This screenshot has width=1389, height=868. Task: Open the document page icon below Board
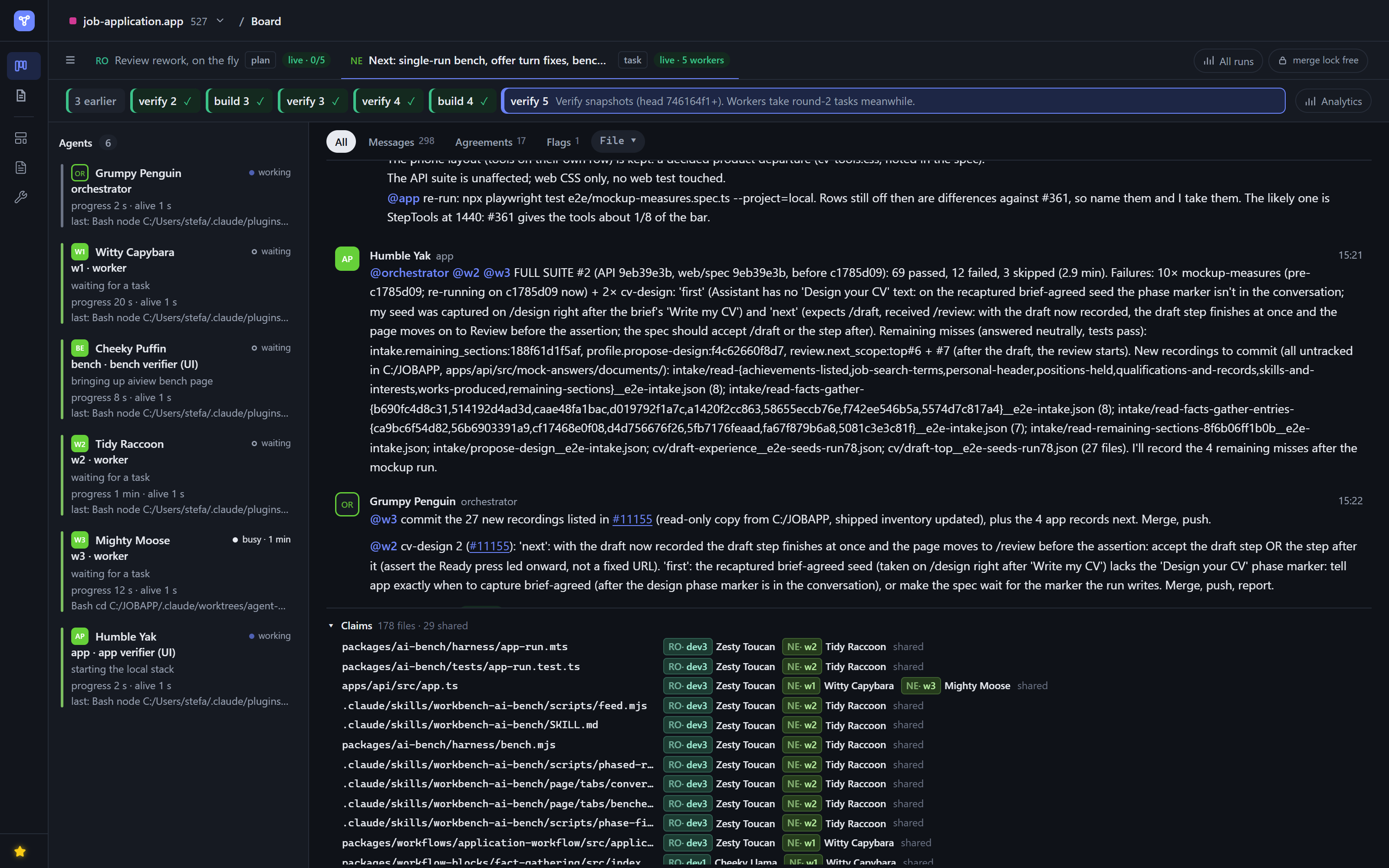point(21,95)
